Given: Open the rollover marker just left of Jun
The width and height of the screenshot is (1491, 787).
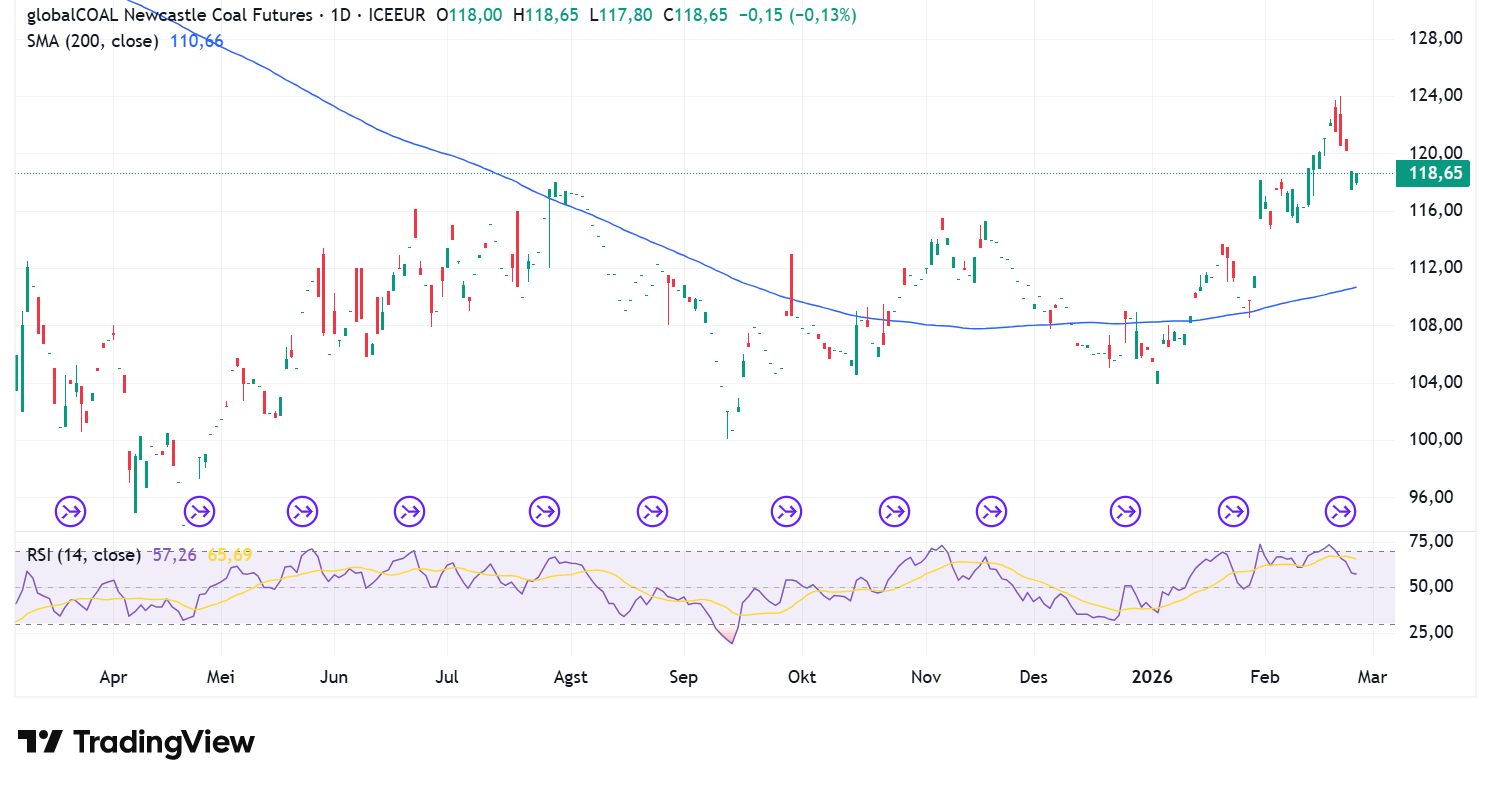Looking at the screenshot, I should click(x=302, y=512).
